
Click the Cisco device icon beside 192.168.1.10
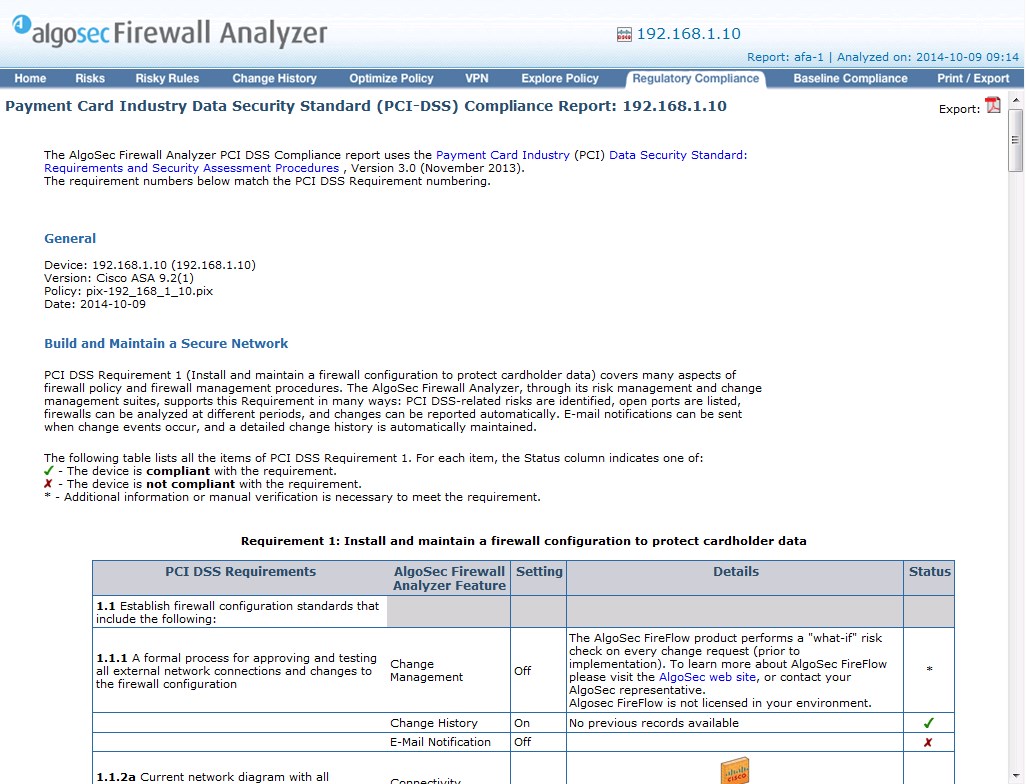pyautogui.click(x=624, y=35)
